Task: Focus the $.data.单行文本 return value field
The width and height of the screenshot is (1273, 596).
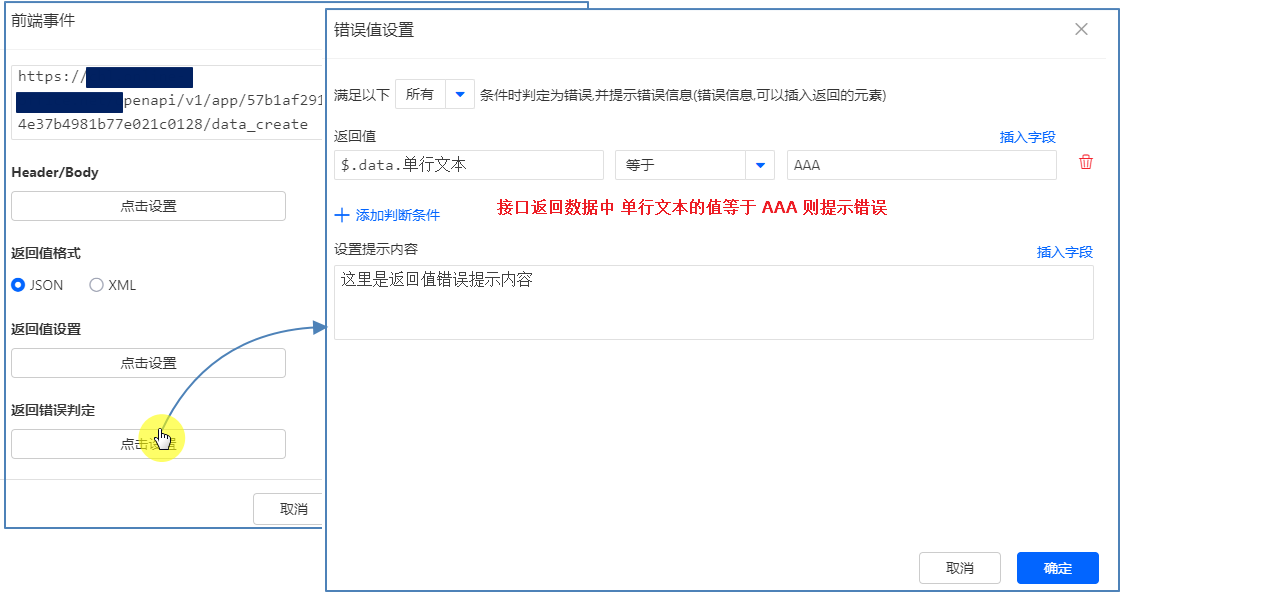Action: pyautogui.click(x=468, y=165)
